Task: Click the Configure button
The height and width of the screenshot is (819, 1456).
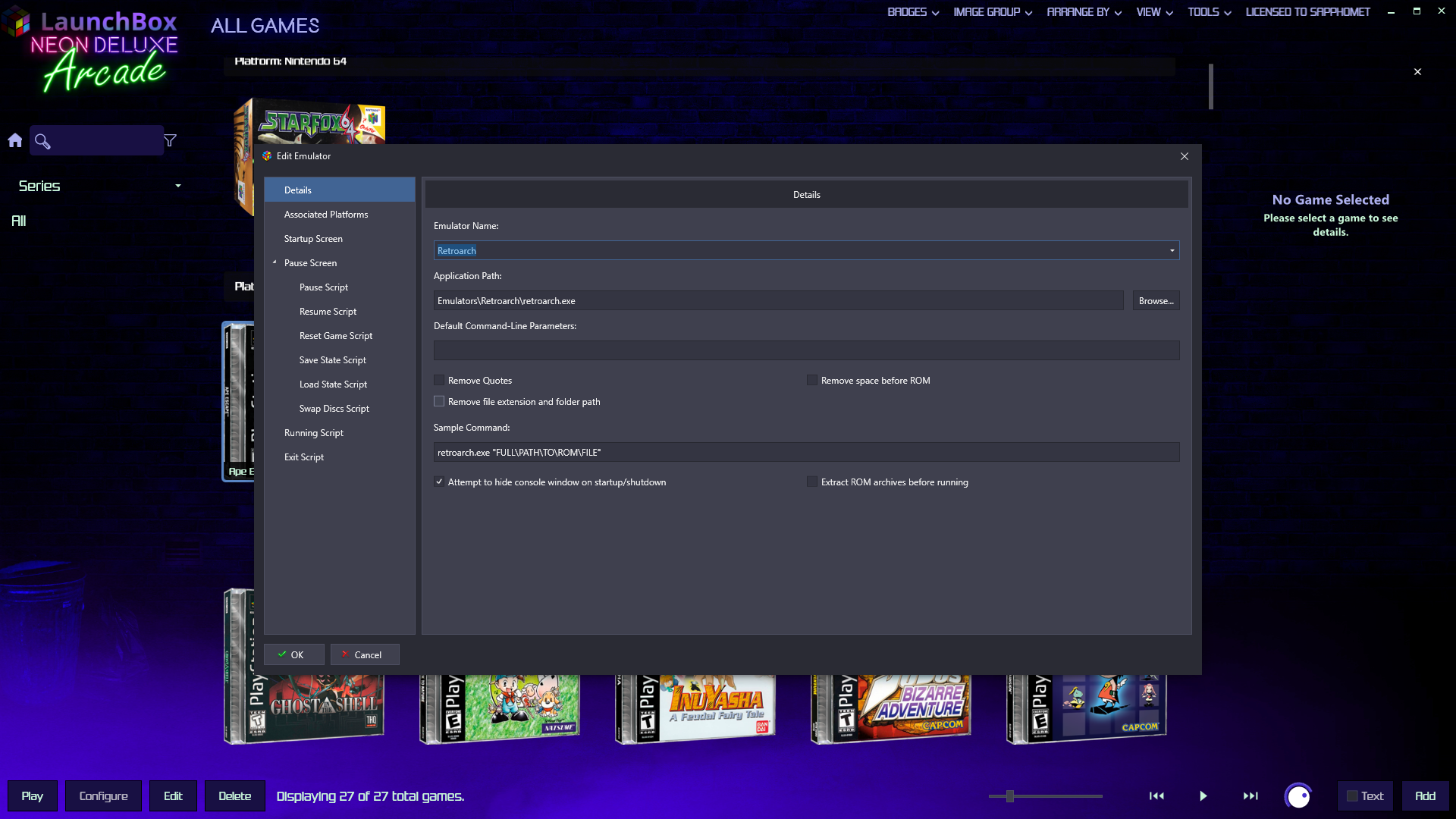Action: pos(103,795)
